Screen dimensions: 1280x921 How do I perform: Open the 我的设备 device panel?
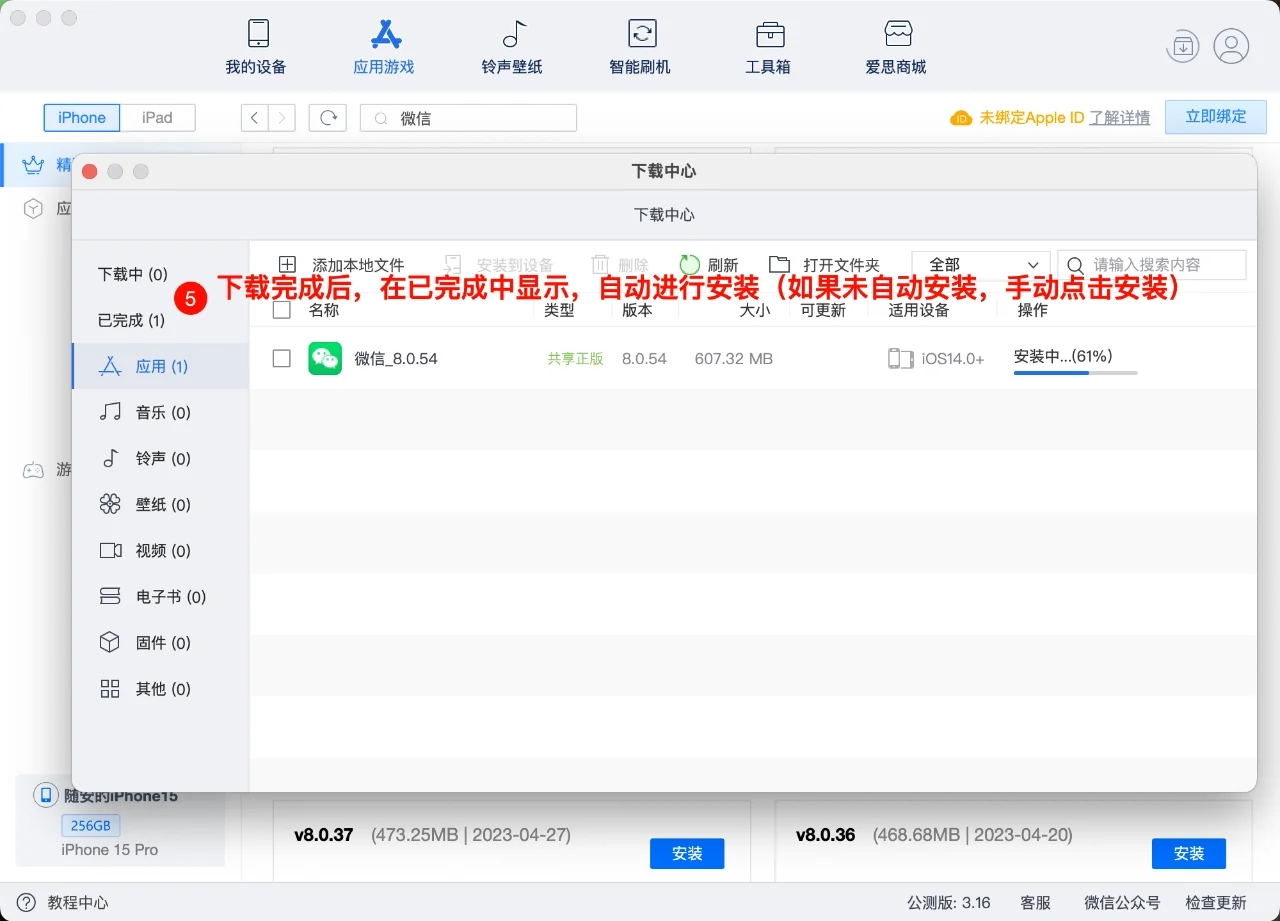(257, 45)
